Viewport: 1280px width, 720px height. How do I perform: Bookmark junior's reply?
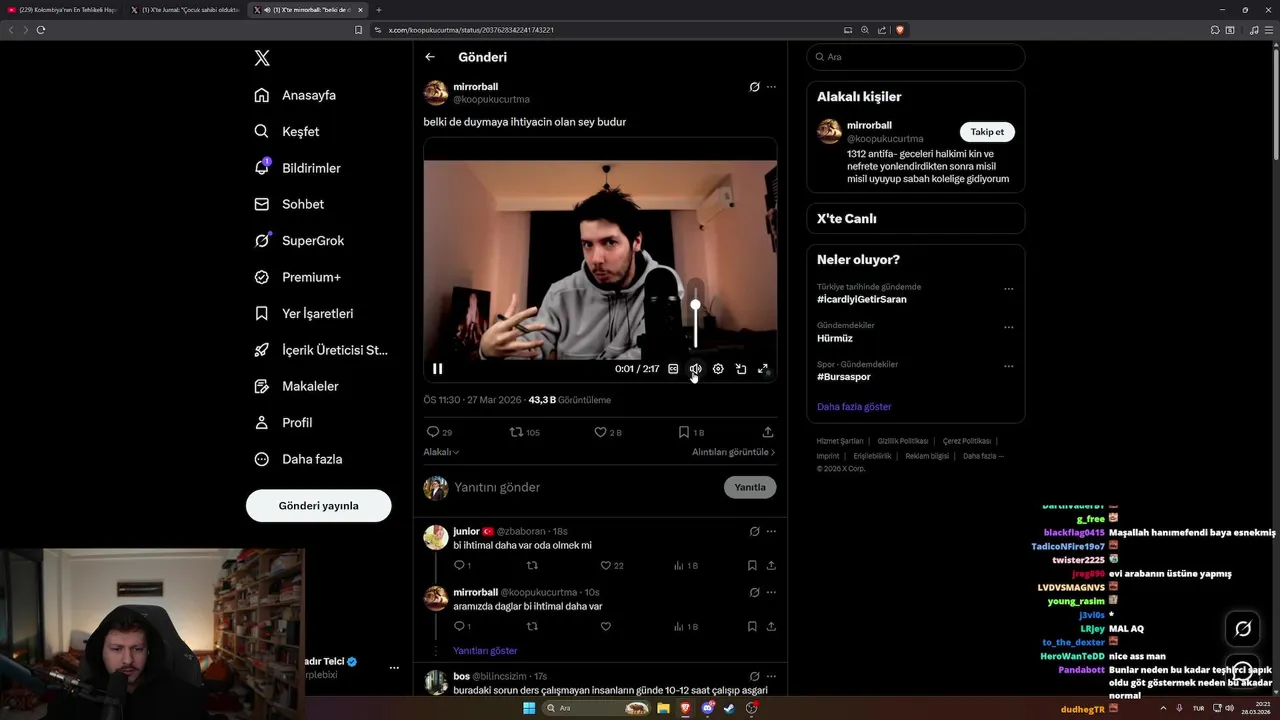pyautogui.click(x=752, y=565)
